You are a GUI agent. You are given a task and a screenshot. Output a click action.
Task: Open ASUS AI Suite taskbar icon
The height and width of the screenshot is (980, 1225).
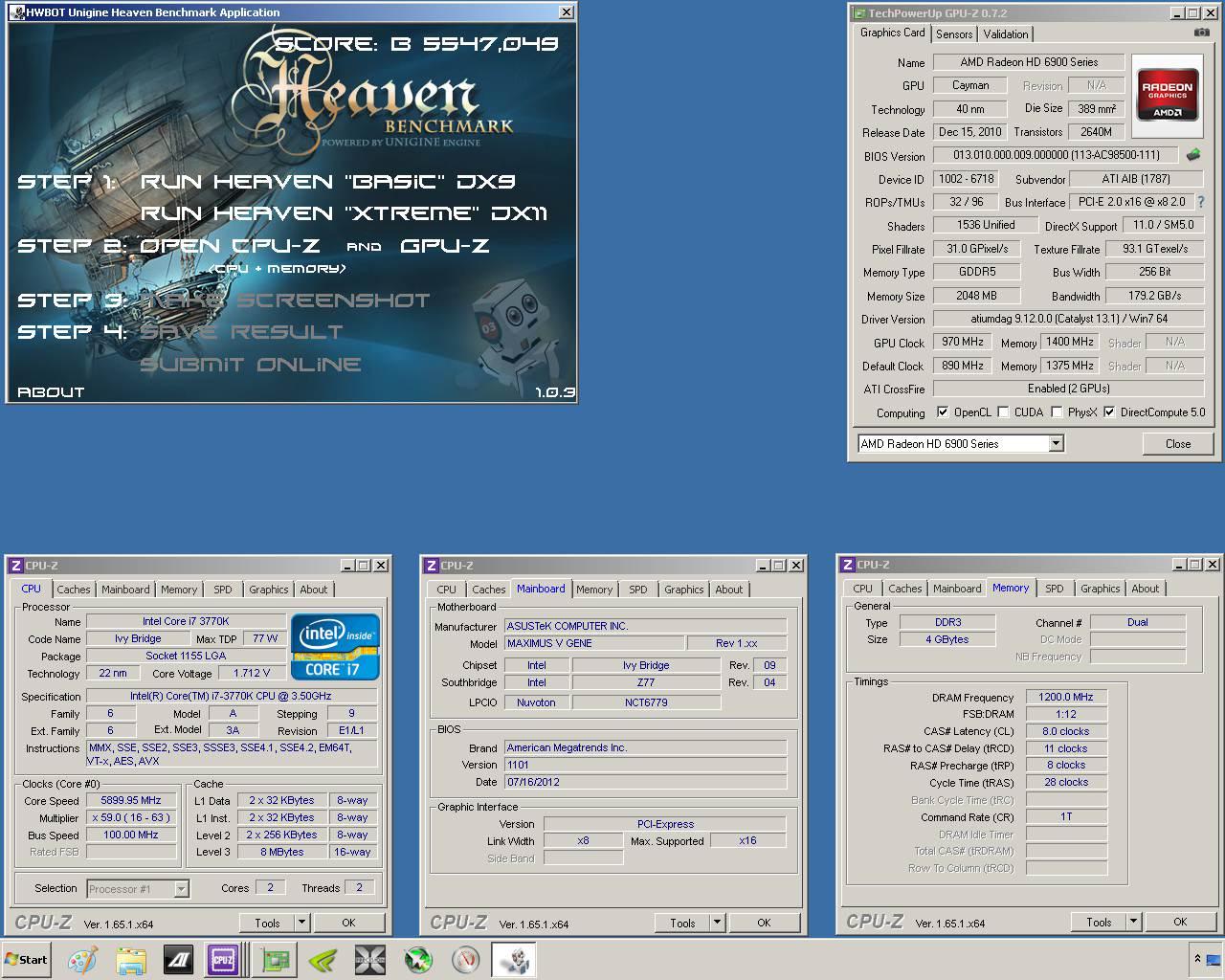[x=179, y=960]
